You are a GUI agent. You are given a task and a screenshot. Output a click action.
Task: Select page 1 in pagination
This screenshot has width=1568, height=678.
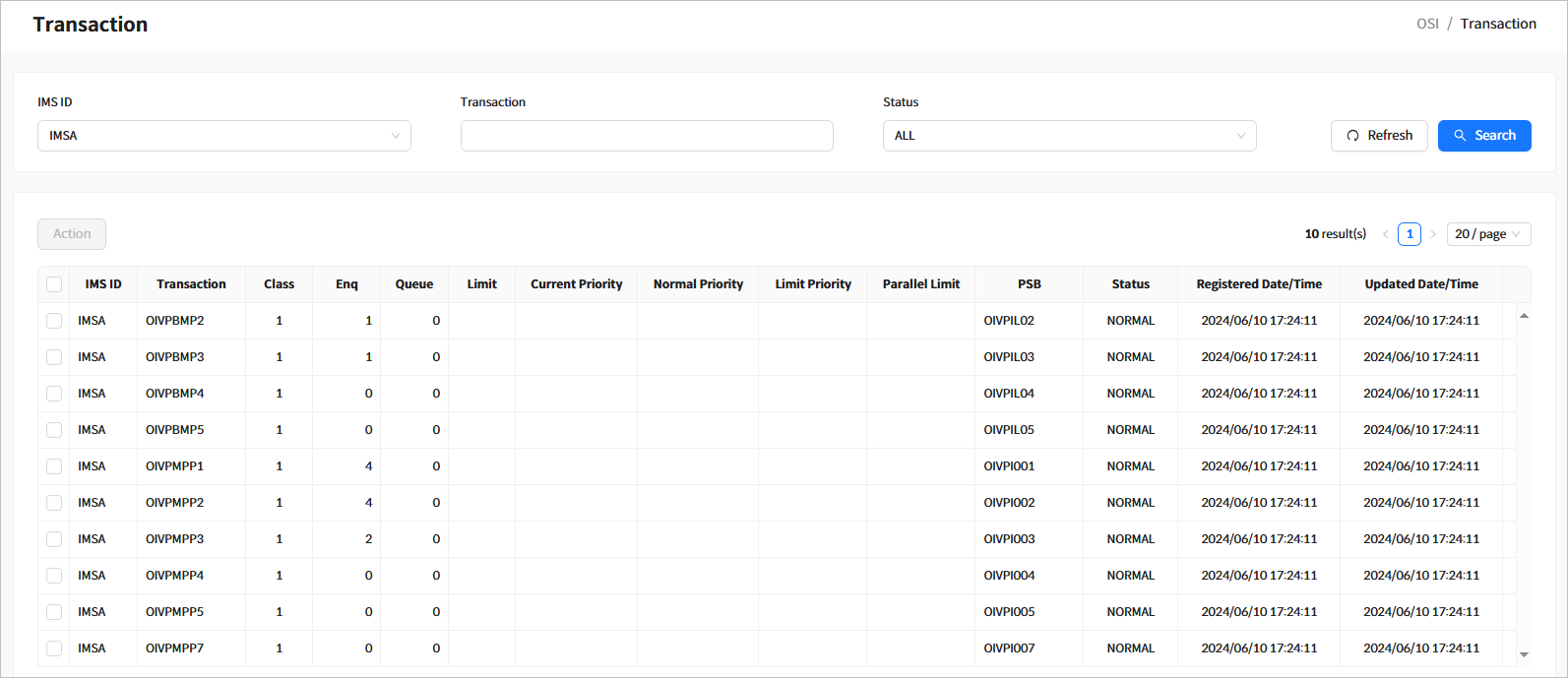point(1410,234)
